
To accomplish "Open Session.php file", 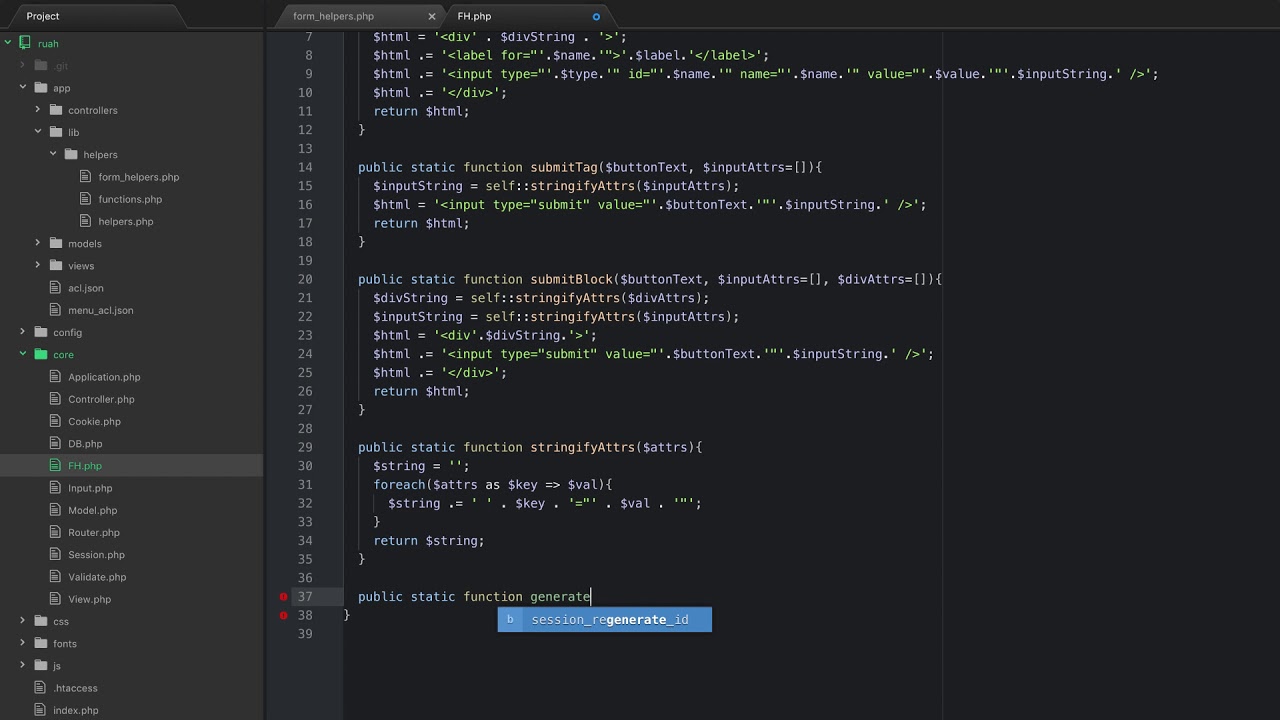I will coord(96,554).
